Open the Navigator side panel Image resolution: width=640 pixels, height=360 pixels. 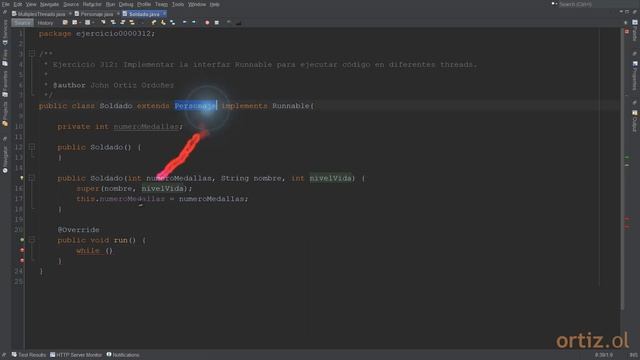click(x=5, y=159)
